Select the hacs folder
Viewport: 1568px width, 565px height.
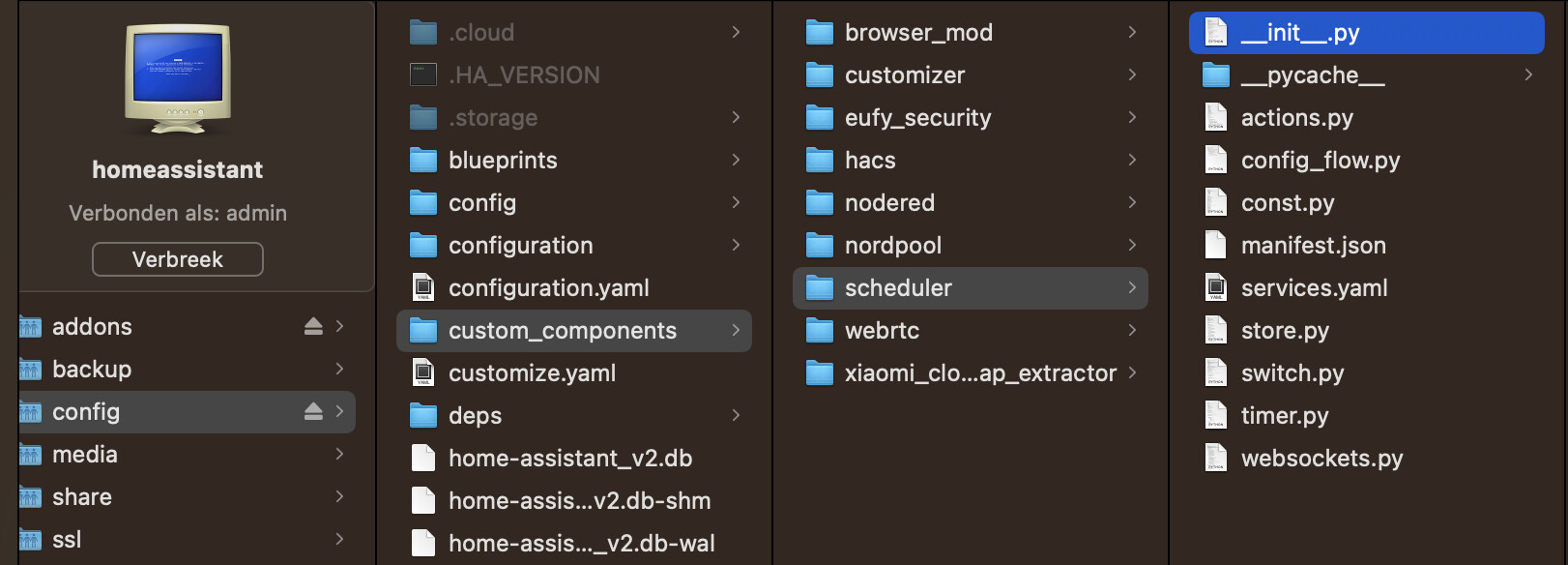[x=870, y=160]
